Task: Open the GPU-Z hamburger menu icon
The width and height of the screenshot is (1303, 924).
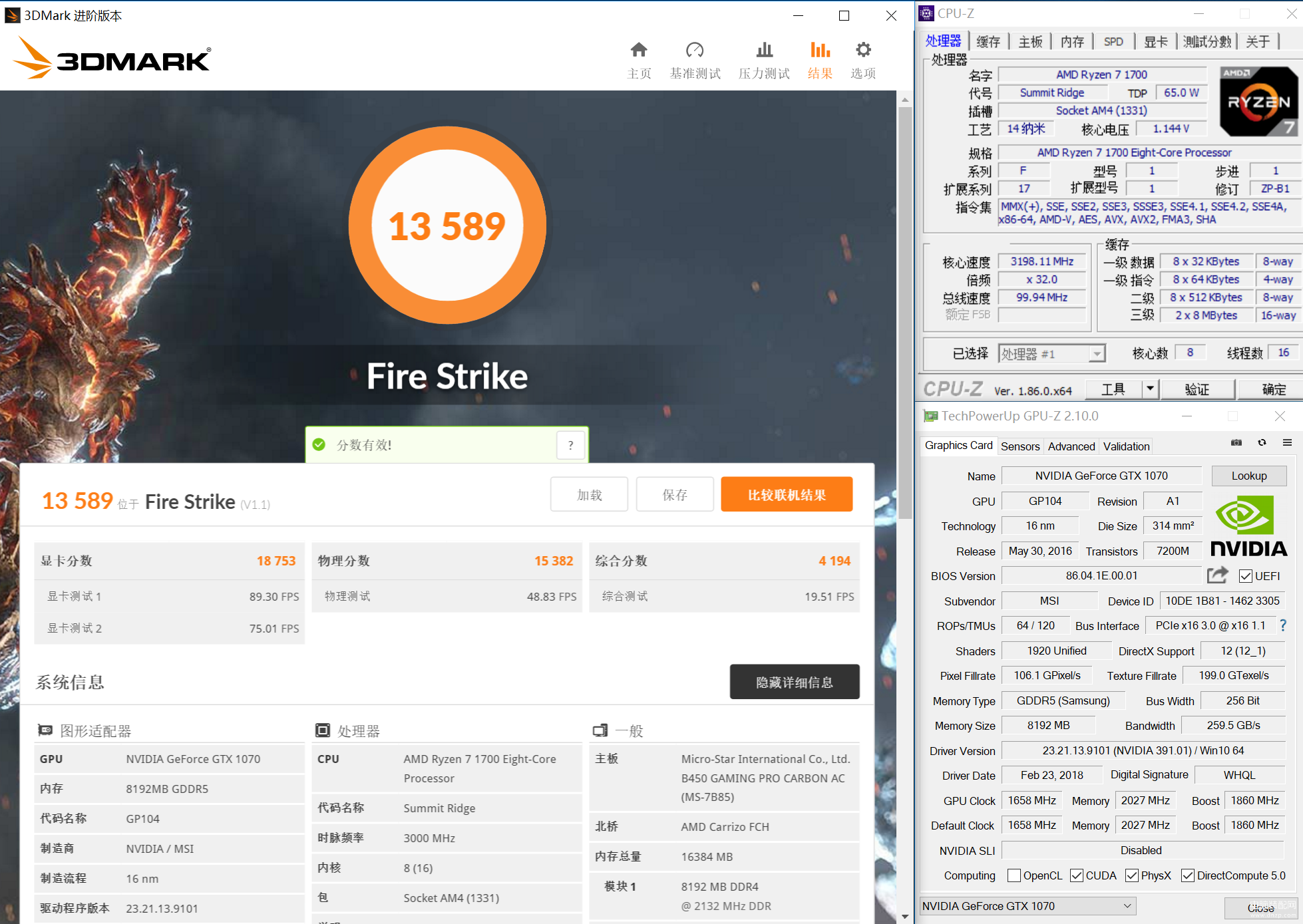Action: (1287, 442)
